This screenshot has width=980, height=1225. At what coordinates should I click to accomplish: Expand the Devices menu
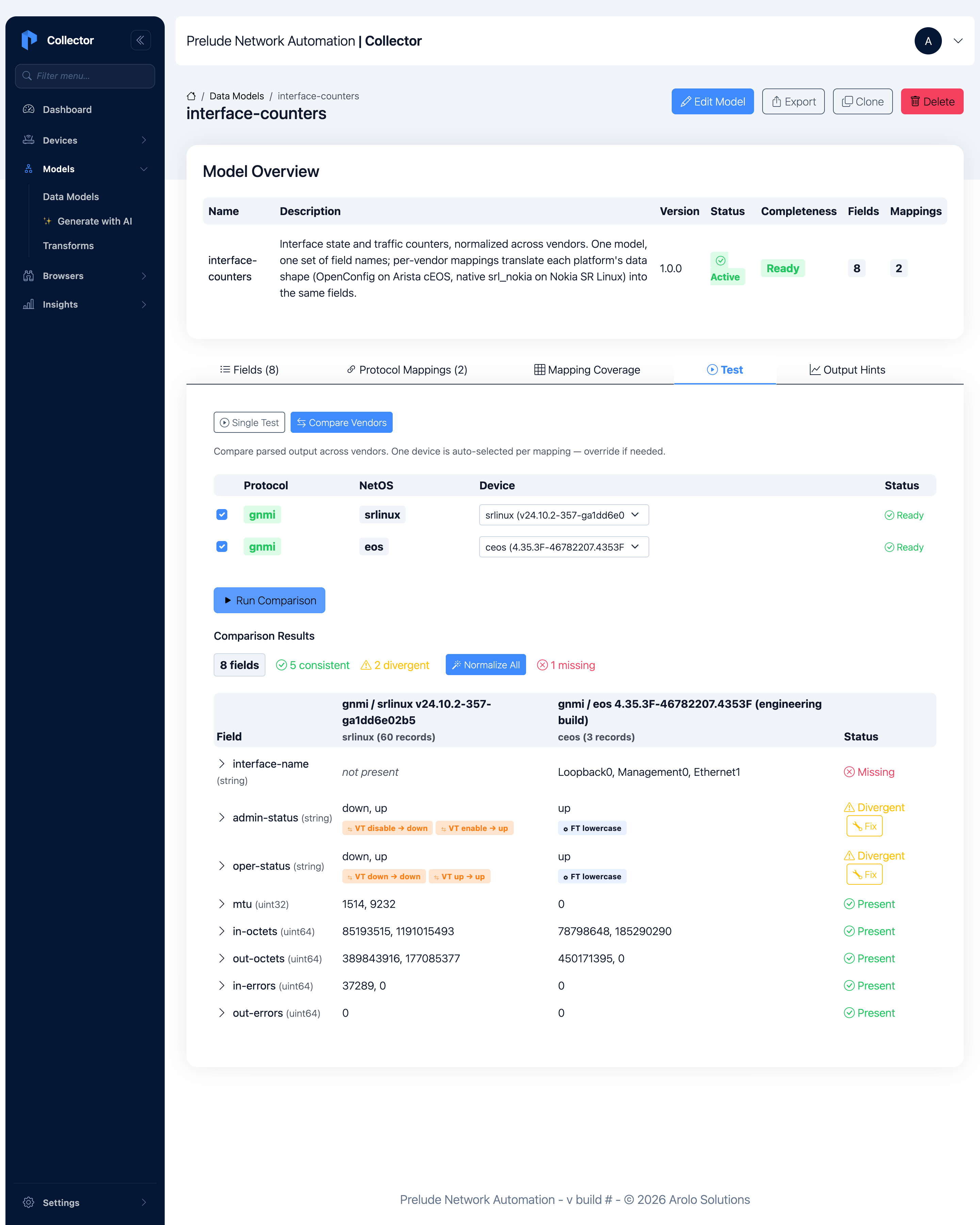[85, 140]
